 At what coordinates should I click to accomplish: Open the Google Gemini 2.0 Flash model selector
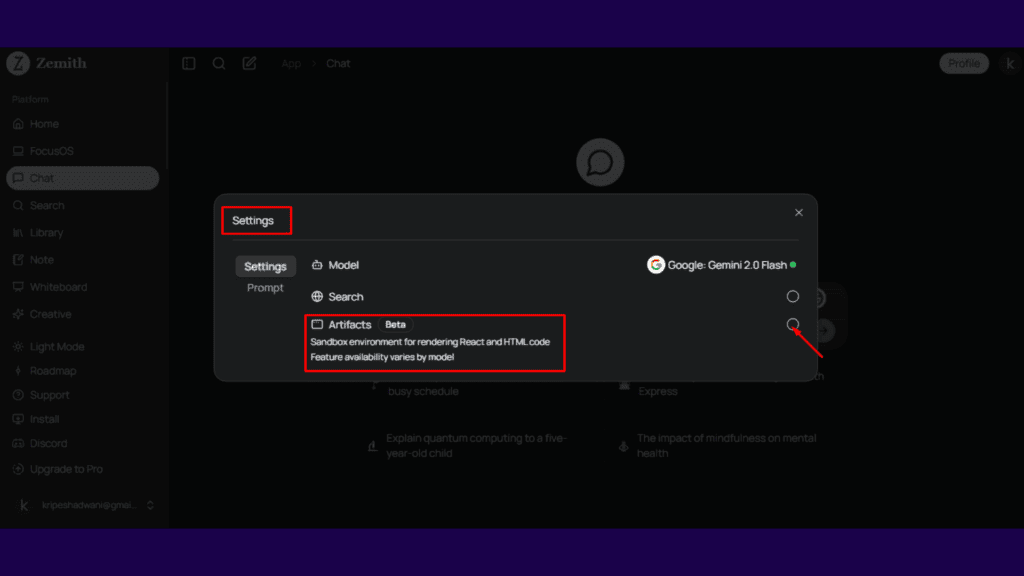[720, 264]
